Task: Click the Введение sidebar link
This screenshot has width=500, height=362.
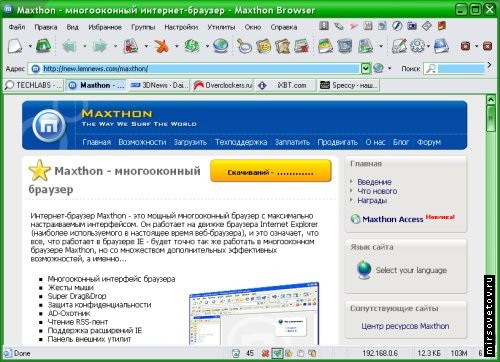Action: click(x=374, y=182)
